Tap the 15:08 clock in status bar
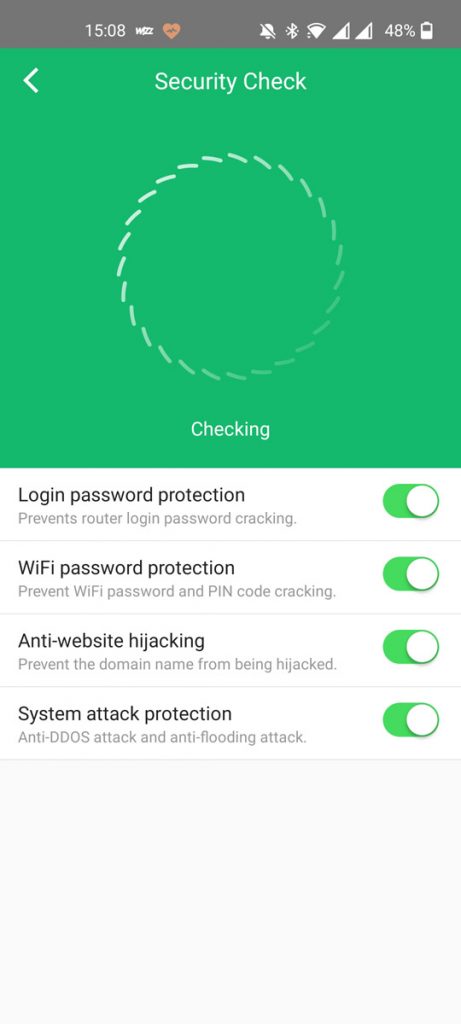The image size is (461, 1024). 105,31
